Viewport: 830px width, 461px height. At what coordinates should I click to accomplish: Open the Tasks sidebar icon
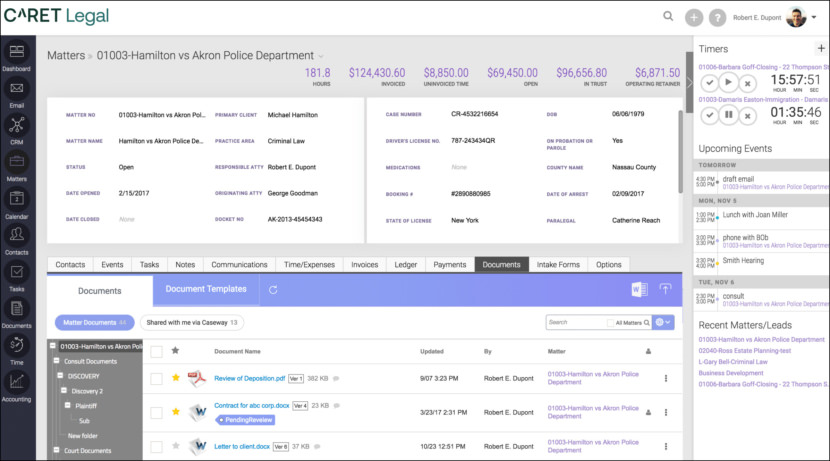[x=16, y=272]
